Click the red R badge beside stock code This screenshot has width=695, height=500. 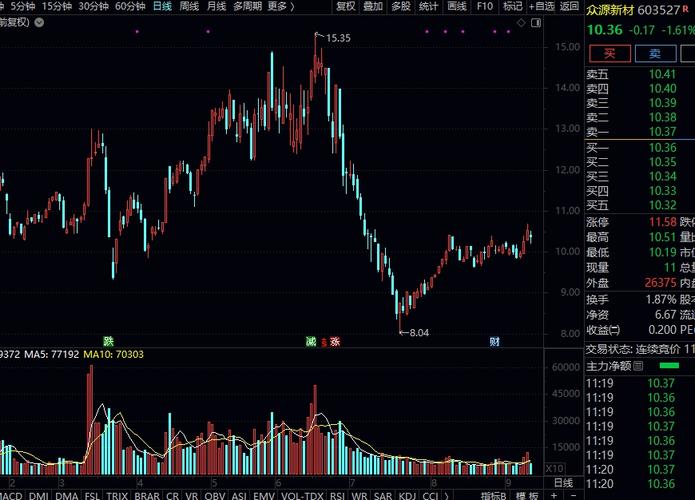tap(686, 8)
